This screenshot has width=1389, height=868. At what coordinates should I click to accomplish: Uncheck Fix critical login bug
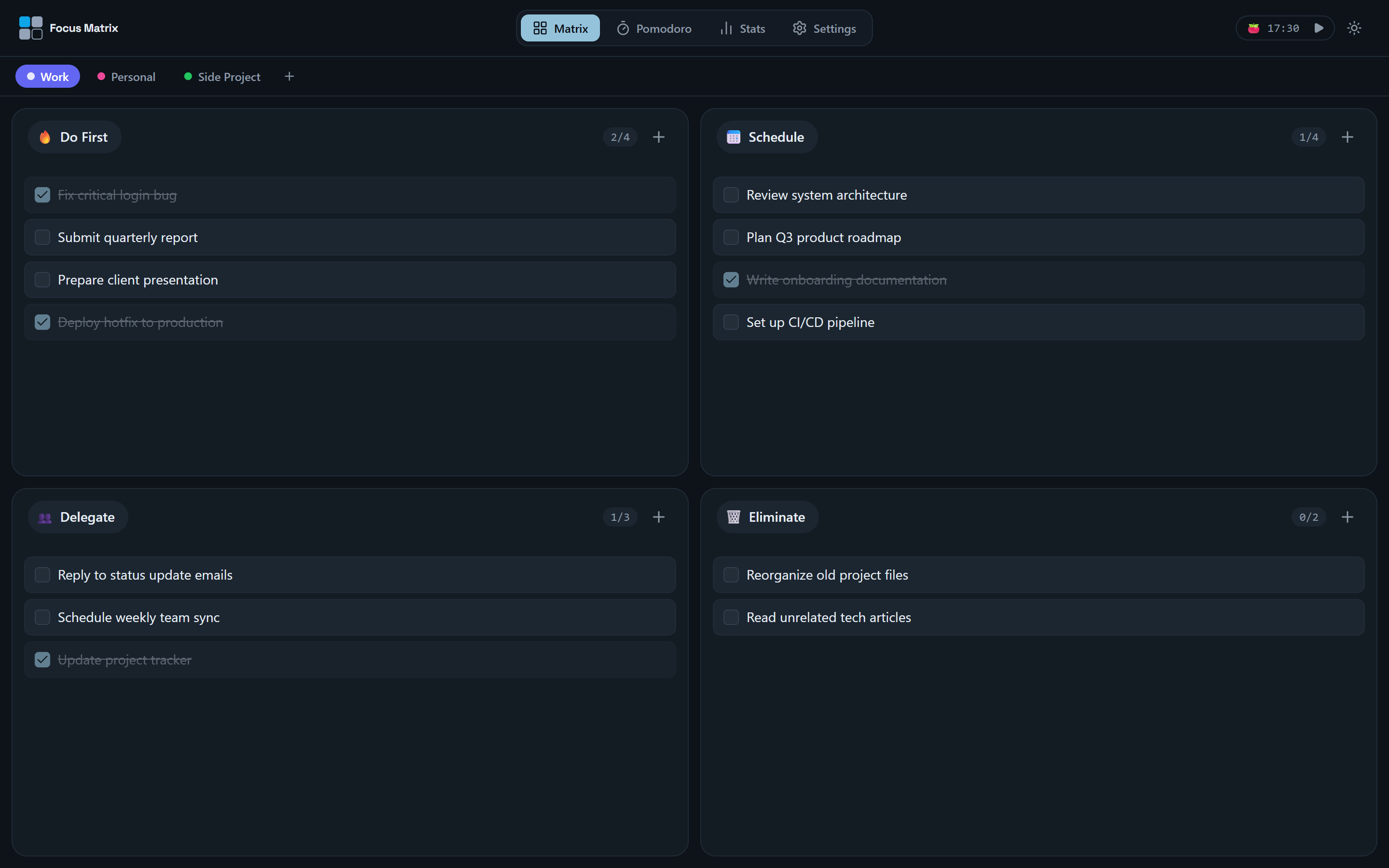click(42, 195)
